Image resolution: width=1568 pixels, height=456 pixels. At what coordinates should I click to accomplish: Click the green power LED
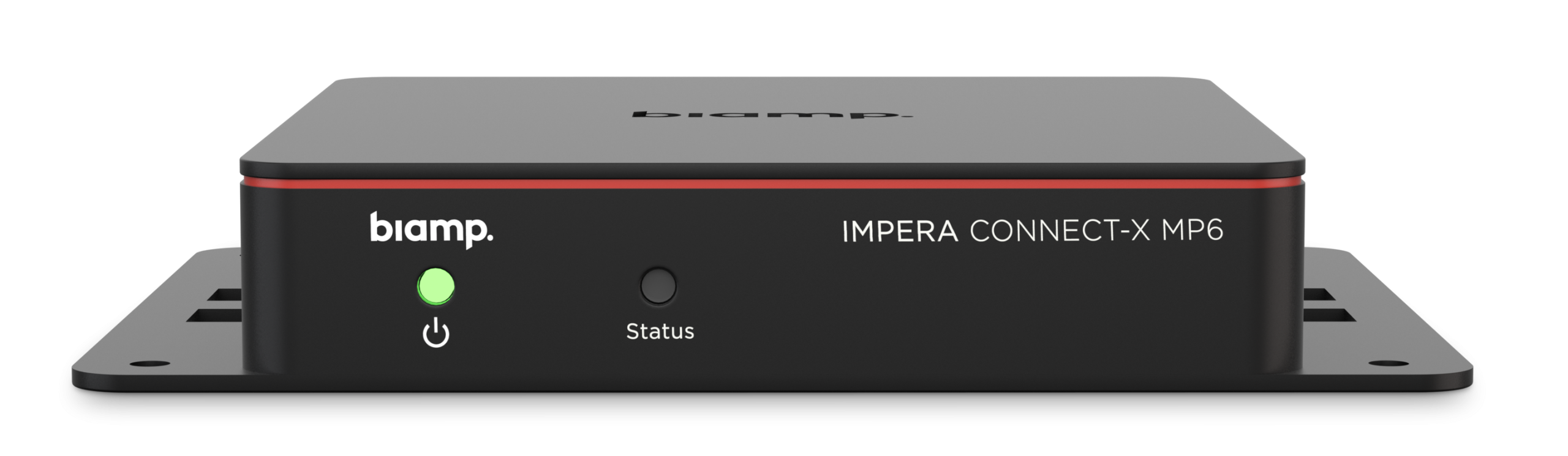pos(435,286)
